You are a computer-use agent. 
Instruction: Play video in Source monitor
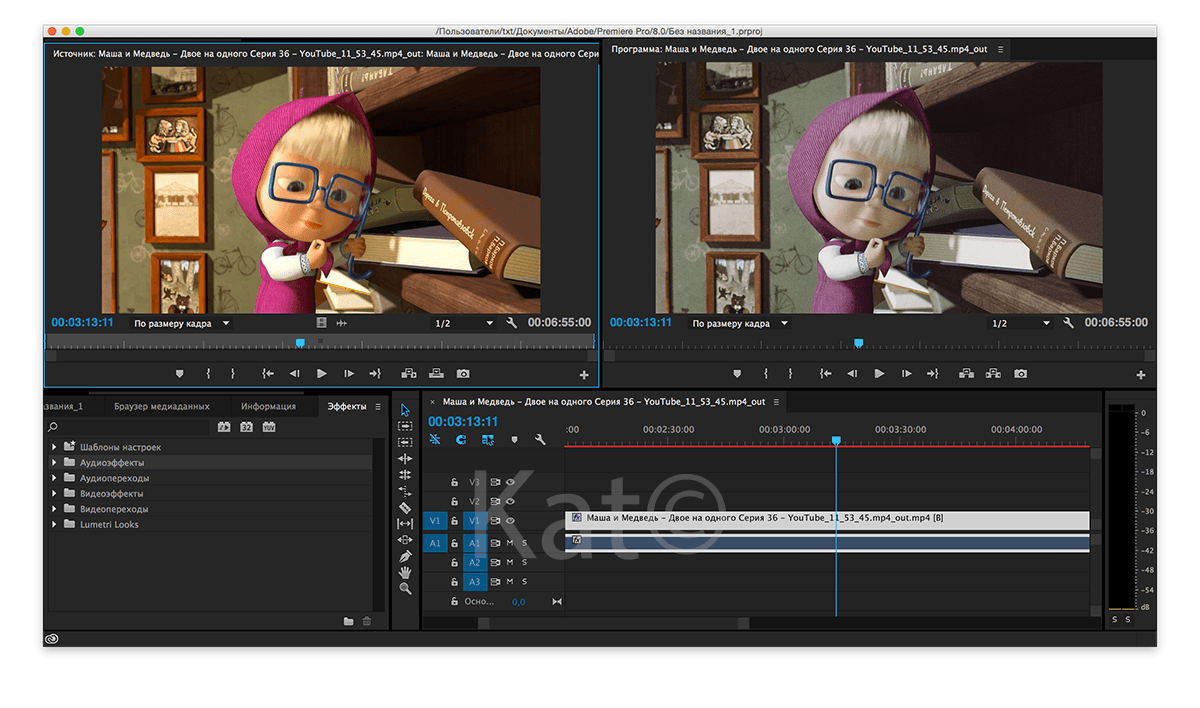pos(322,373)
